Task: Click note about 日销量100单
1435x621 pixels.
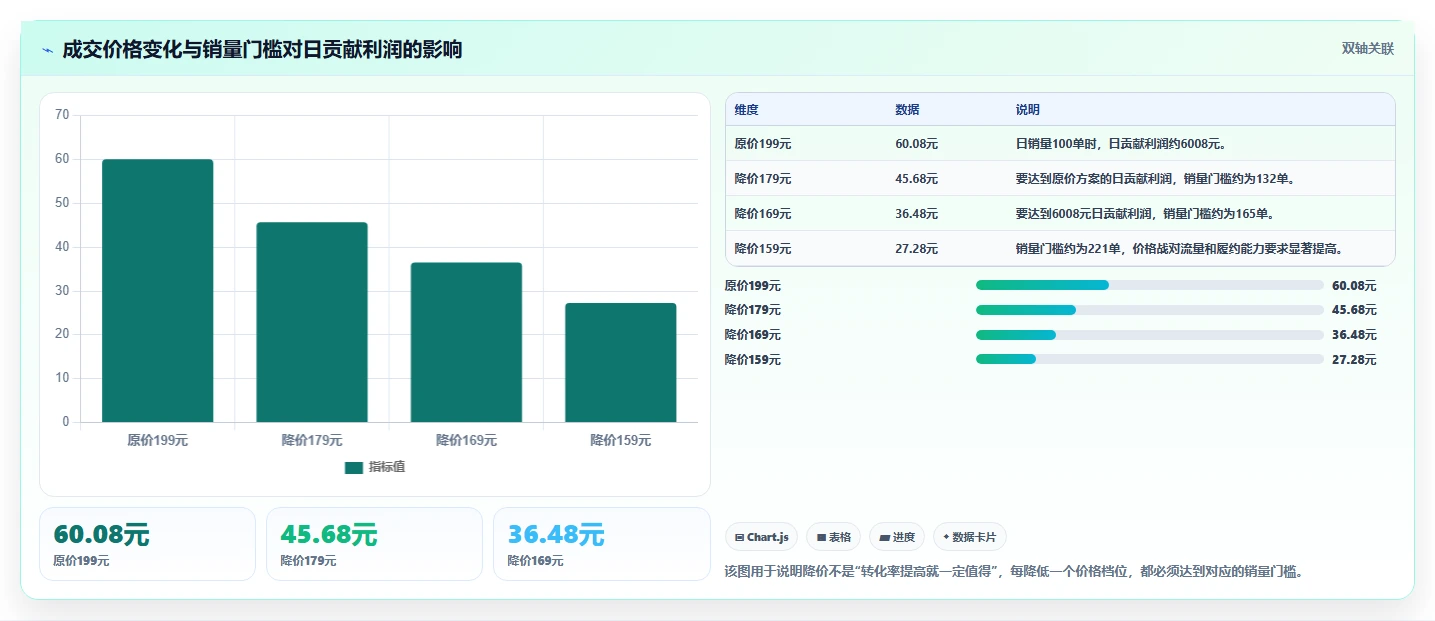Action: point(1121,144)
